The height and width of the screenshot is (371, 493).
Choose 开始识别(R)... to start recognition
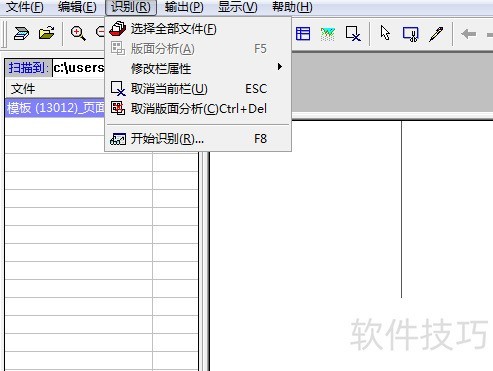198,139
